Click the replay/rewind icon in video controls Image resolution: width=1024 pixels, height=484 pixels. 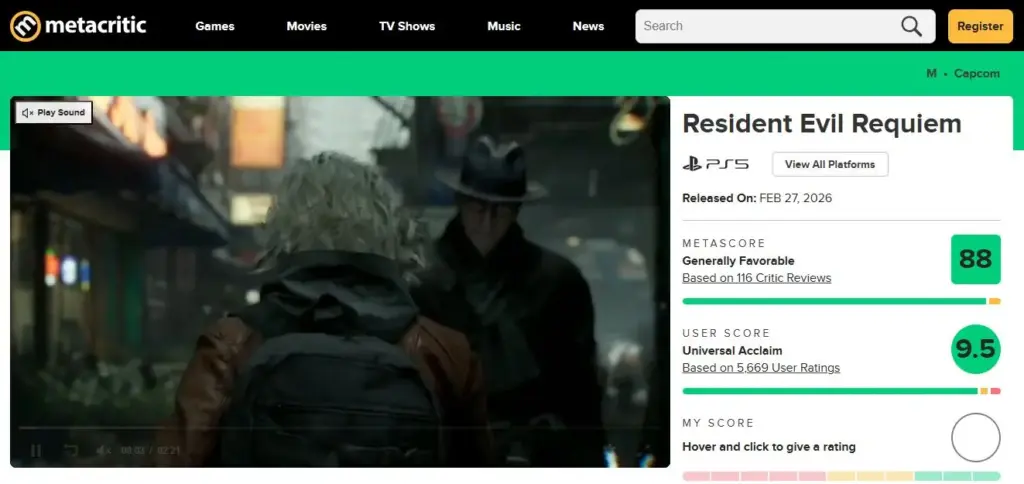pos(71,450)
